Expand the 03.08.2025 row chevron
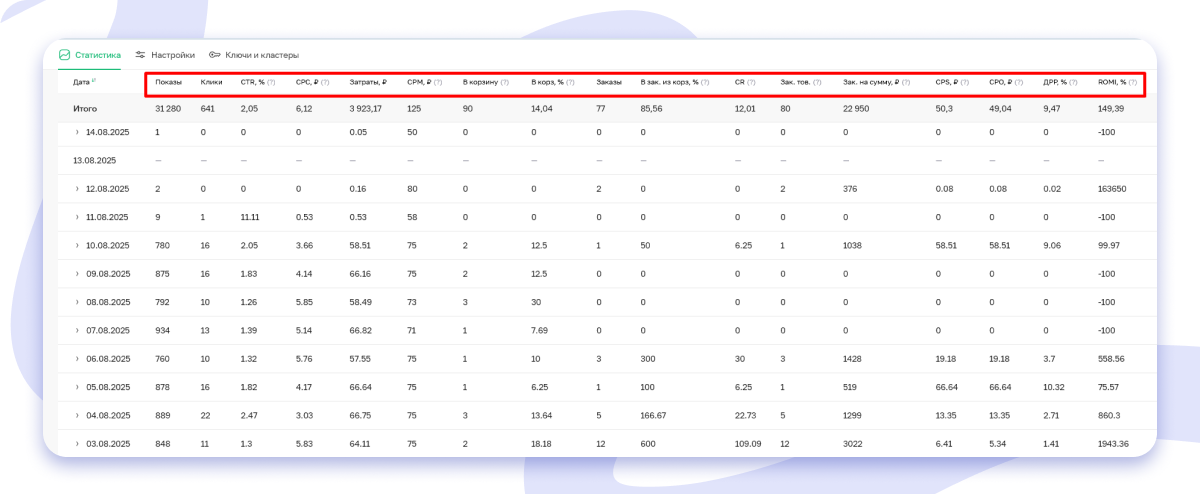Image resolution: width=1200 pixels, height=494 pixels. [77, 443]
